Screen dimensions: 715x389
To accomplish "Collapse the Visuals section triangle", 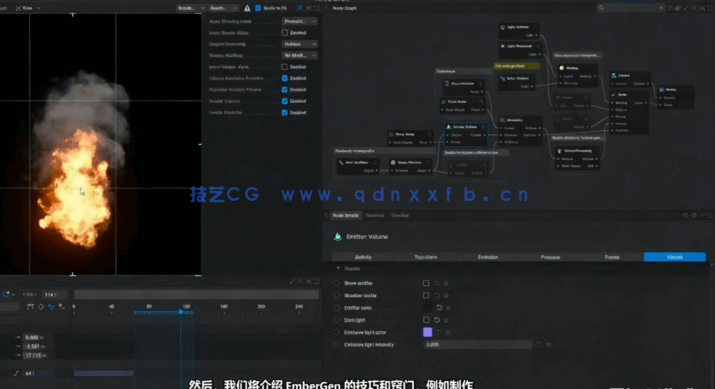I will point(338,269).
